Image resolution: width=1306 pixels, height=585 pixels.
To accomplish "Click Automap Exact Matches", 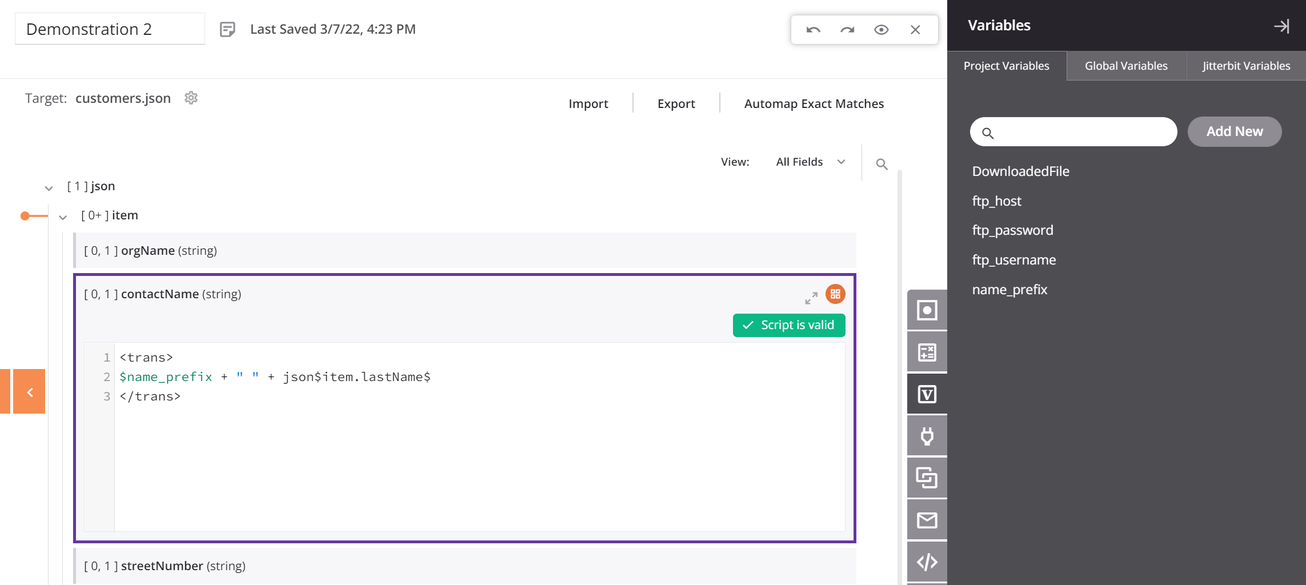I will click(813, 103).
